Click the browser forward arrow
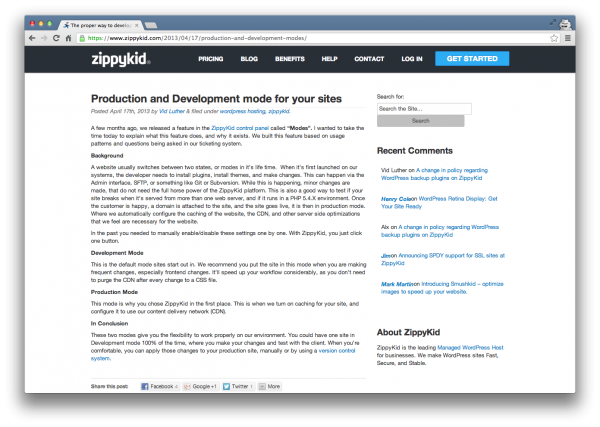 tap(44, 38)
